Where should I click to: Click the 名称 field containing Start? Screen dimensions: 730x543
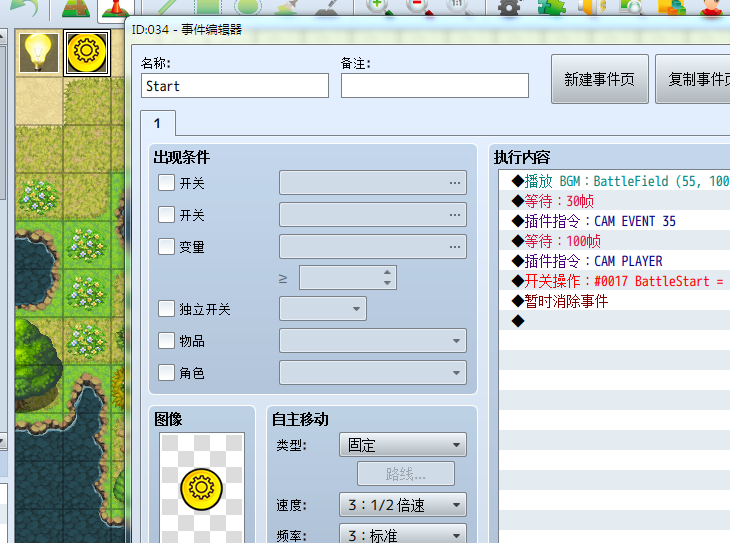pos(235,86)
